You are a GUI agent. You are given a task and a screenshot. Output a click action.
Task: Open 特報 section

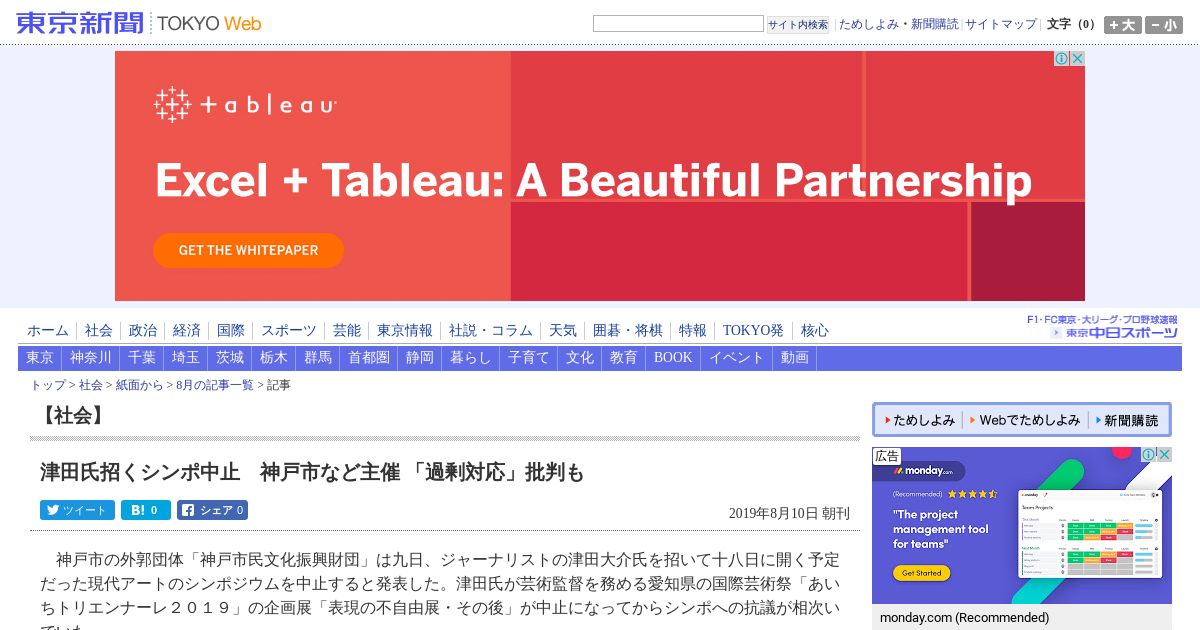[x=693, y=330]
